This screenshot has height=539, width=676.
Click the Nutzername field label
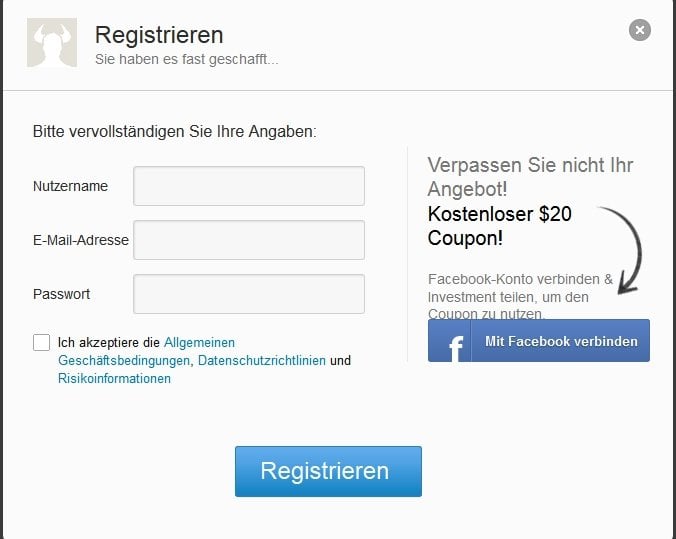70,186
